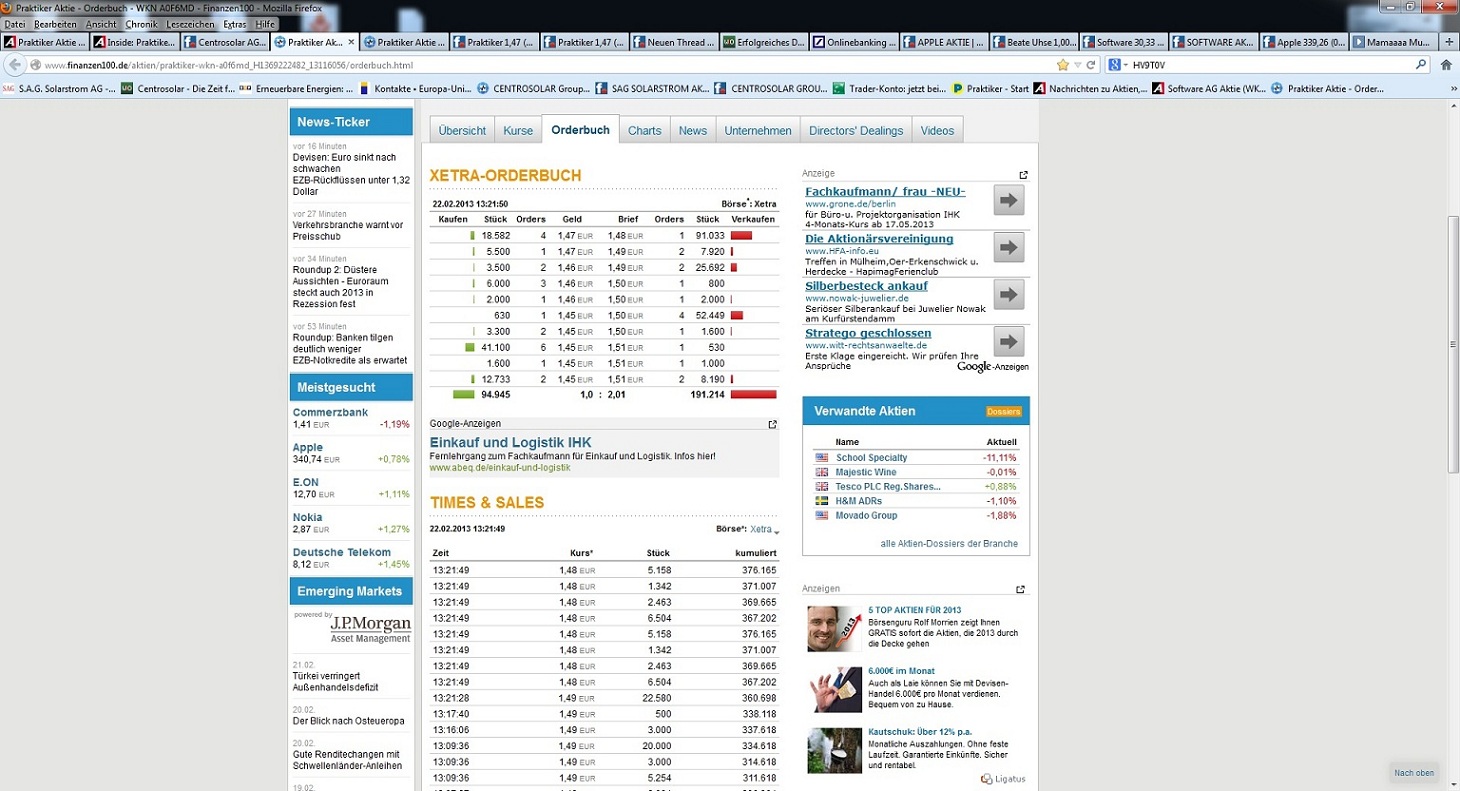
Task: Switch to the Übersicht tab
Action: [462, 131]
